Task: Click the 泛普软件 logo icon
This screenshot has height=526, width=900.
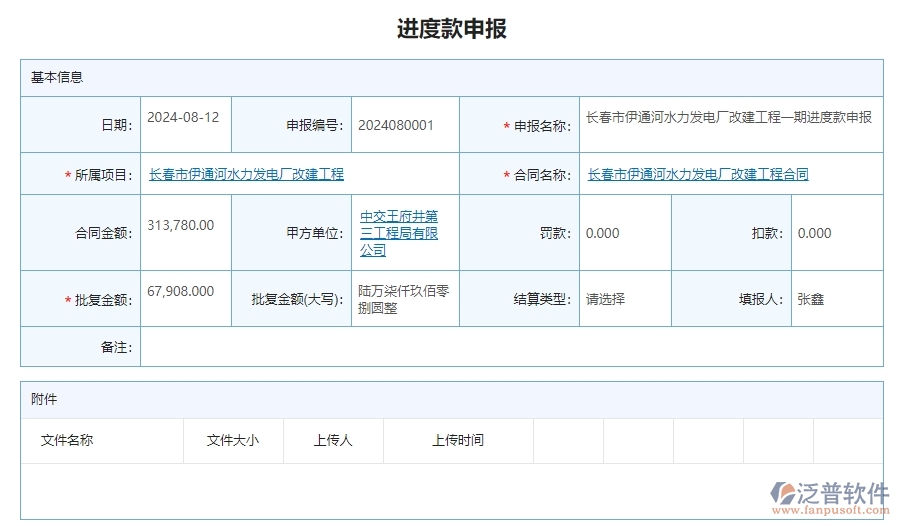Action: [x=781, y=494]
